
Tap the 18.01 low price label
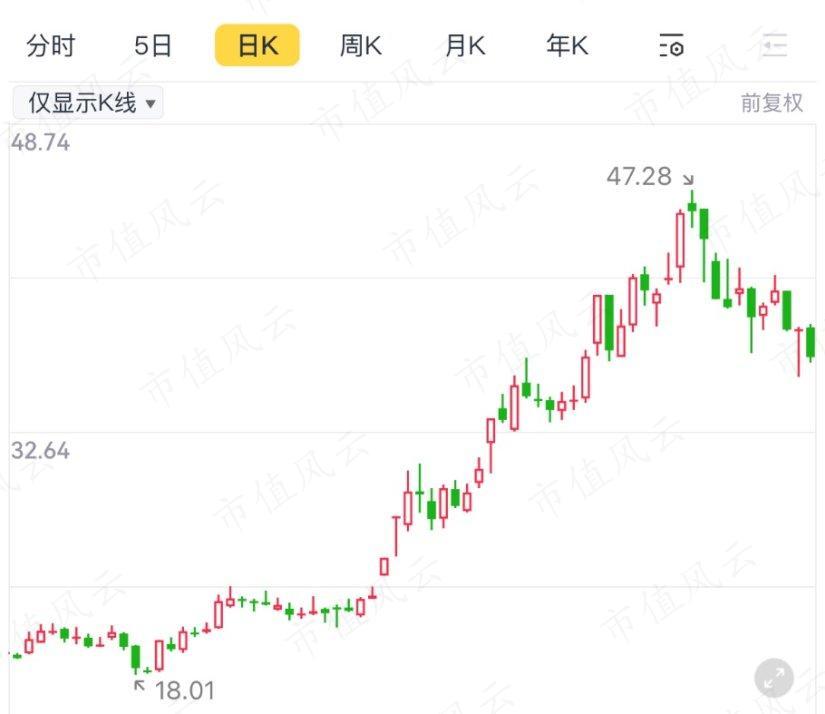point(185,691)
